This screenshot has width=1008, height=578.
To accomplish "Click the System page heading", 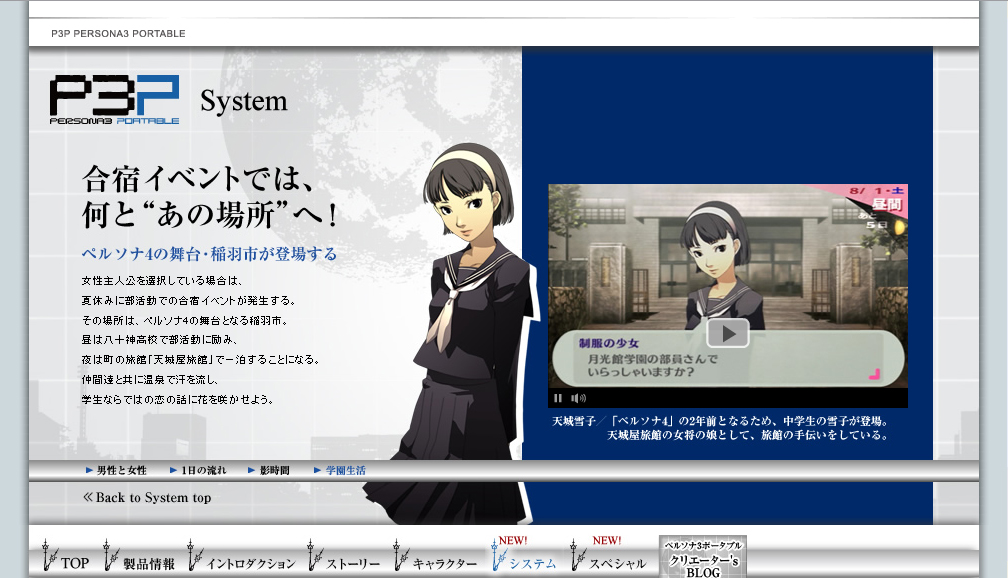I will click(244, 102).
